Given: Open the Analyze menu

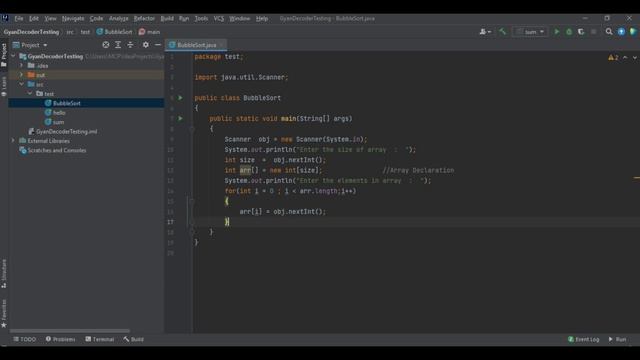Looking at the screenshot, I should [x=118, y=18].
